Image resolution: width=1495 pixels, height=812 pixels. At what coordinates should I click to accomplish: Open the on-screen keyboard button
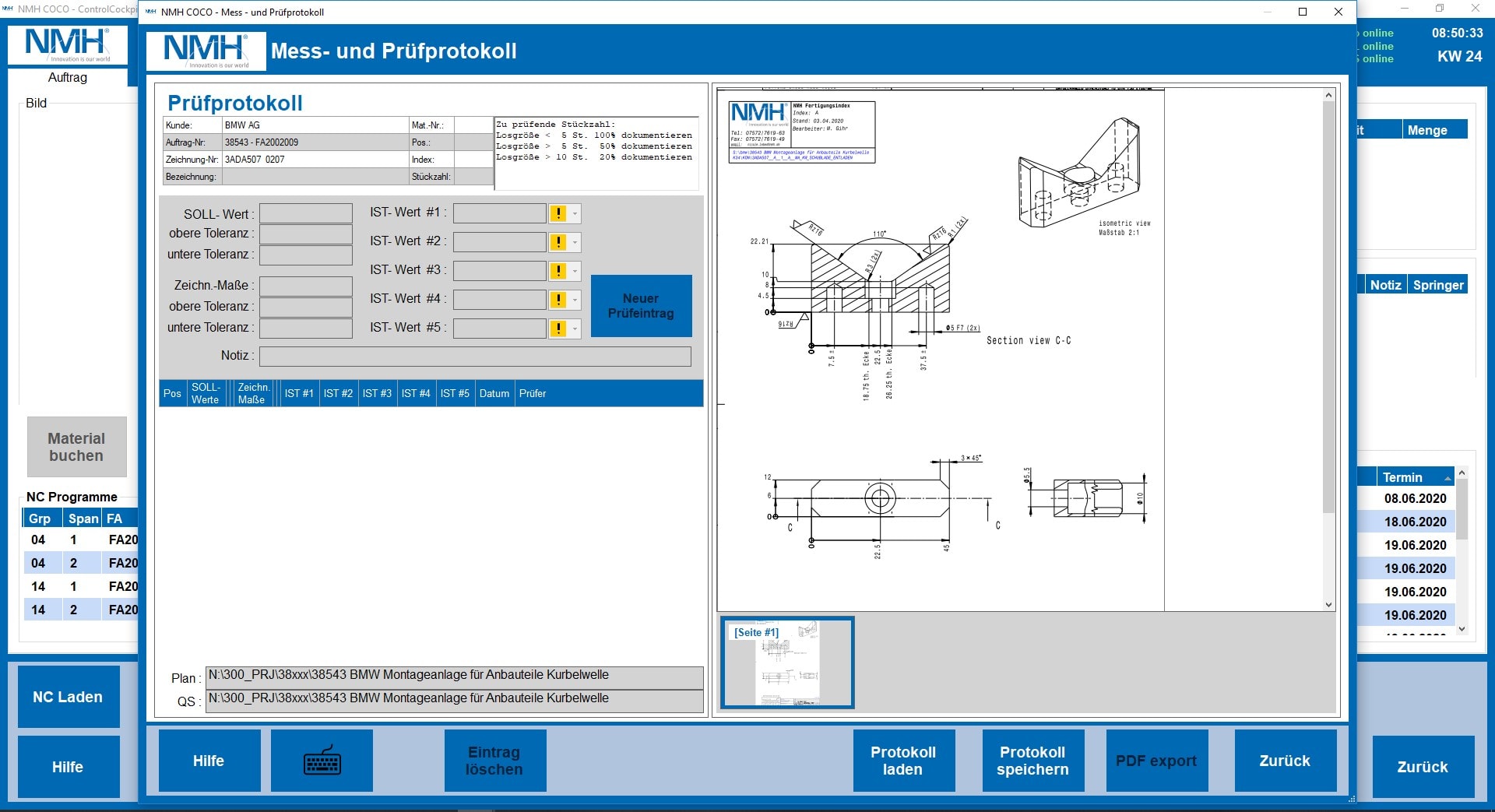pyautogui.click(x=322, y=761)
